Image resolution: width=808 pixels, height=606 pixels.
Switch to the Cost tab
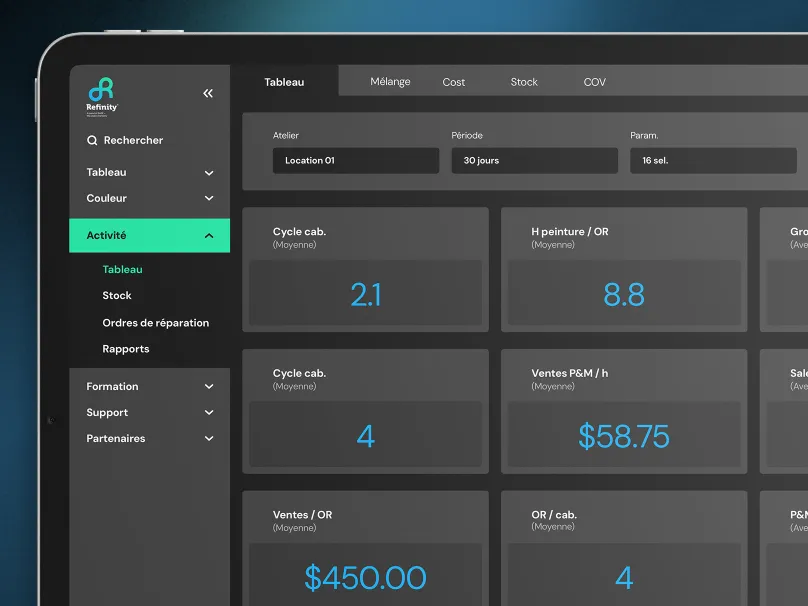[454, 82]
